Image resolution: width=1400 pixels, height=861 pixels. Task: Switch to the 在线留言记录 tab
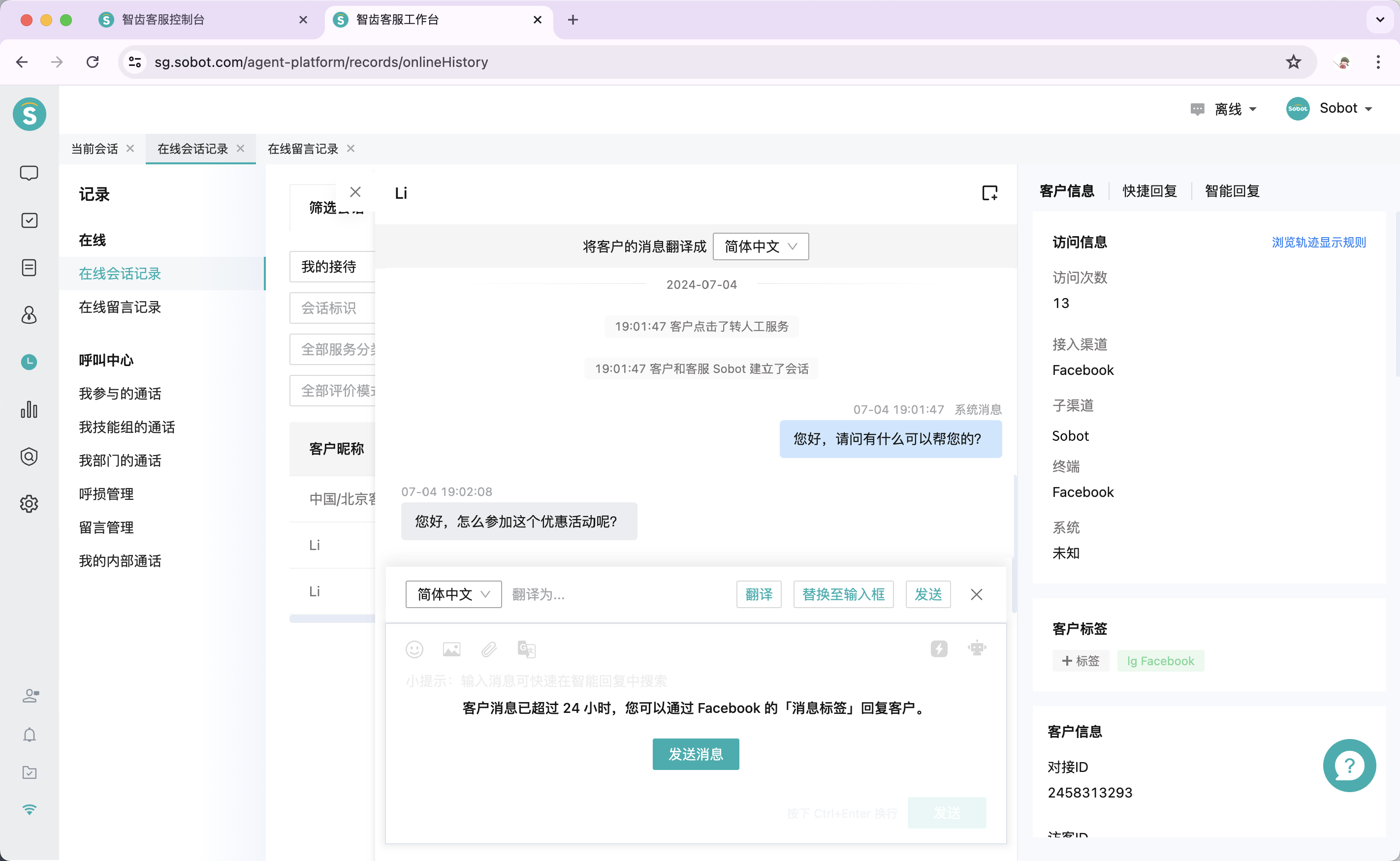point(302,149)
